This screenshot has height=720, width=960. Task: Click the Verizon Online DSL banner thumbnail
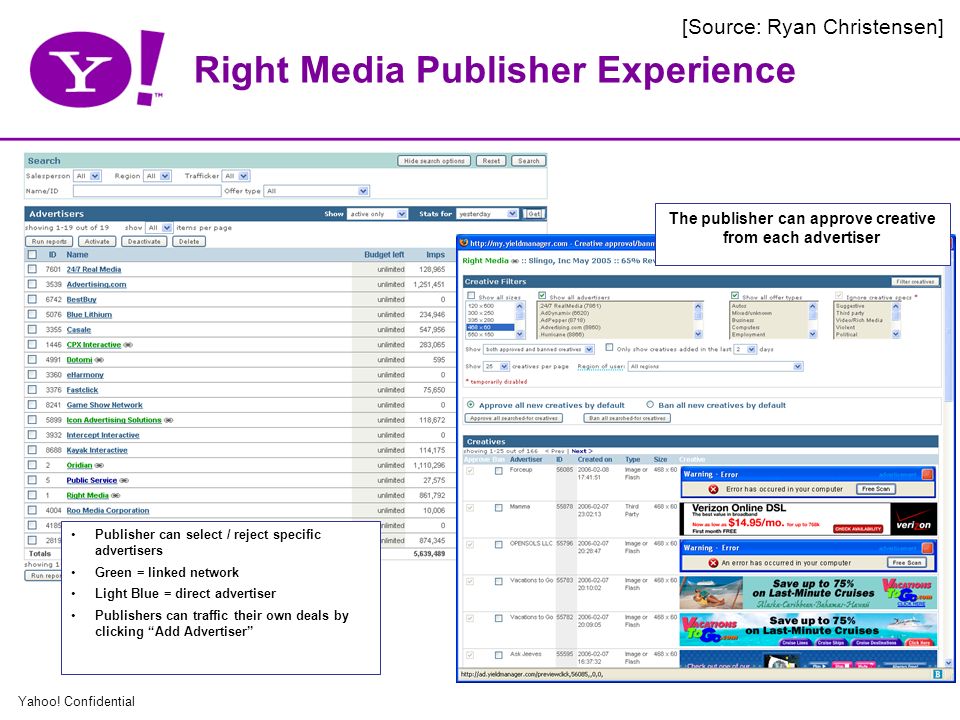808,519
